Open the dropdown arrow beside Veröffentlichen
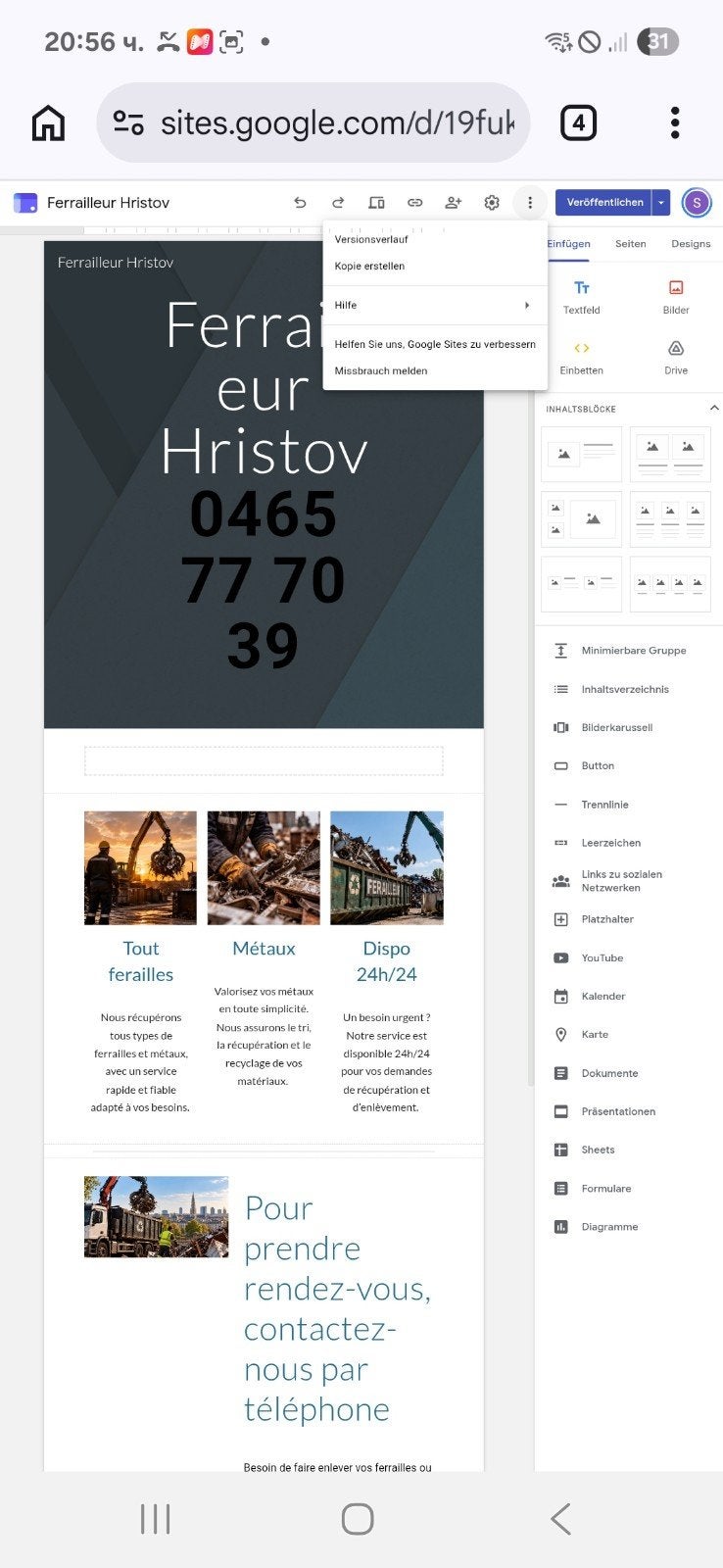Screen dimensions: 723x1568 [661, 203]
